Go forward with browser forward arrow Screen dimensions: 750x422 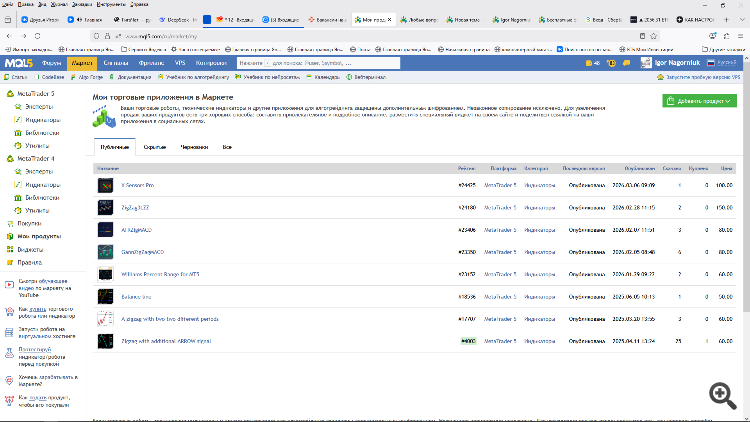(x=23, y=36)
